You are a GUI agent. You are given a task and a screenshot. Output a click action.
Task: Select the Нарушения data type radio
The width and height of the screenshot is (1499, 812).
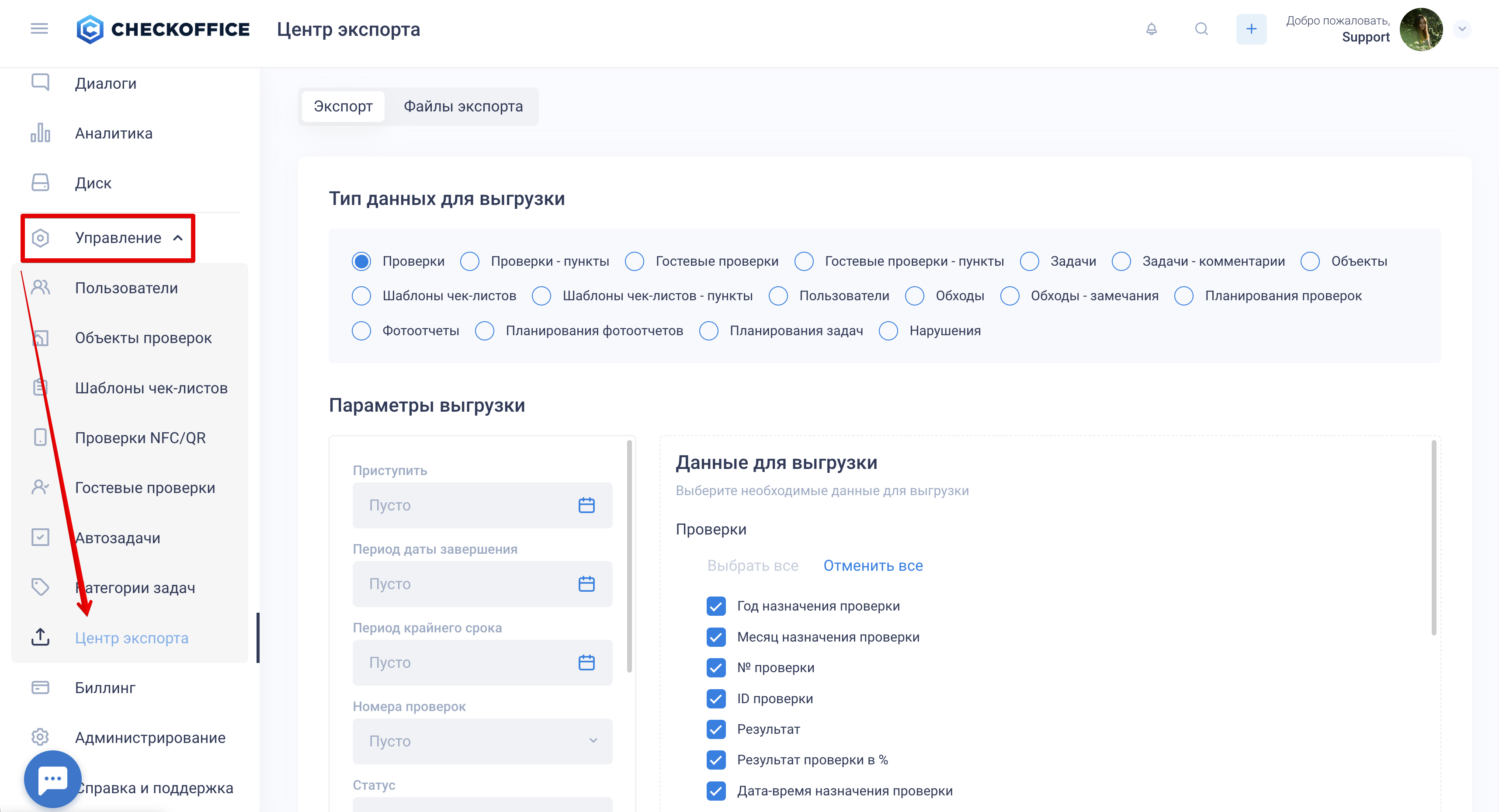[888, 331]
